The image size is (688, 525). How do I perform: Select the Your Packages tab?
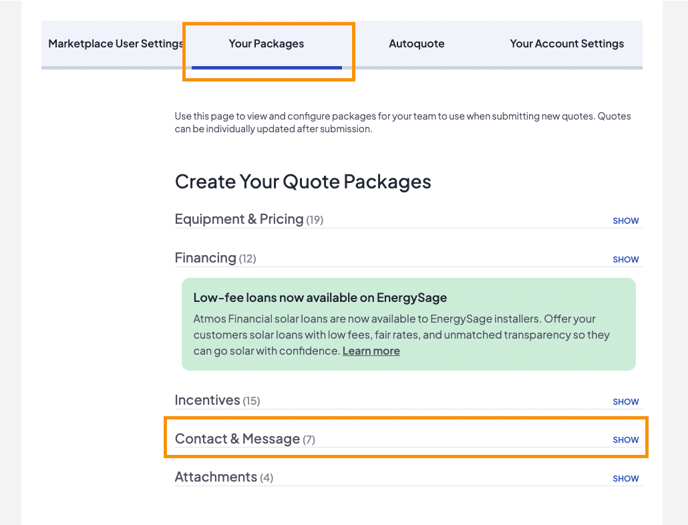point(266,44)
